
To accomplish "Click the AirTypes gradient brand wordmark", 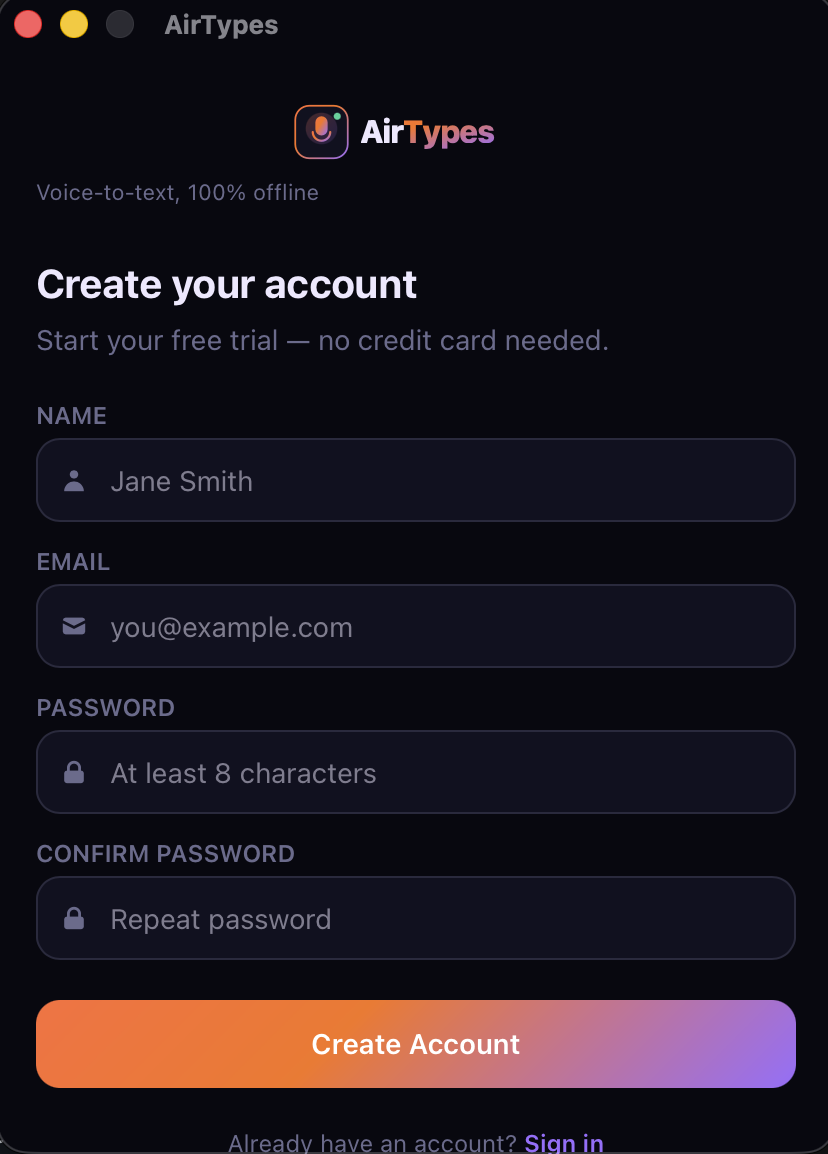I will (x=427, y=132).
